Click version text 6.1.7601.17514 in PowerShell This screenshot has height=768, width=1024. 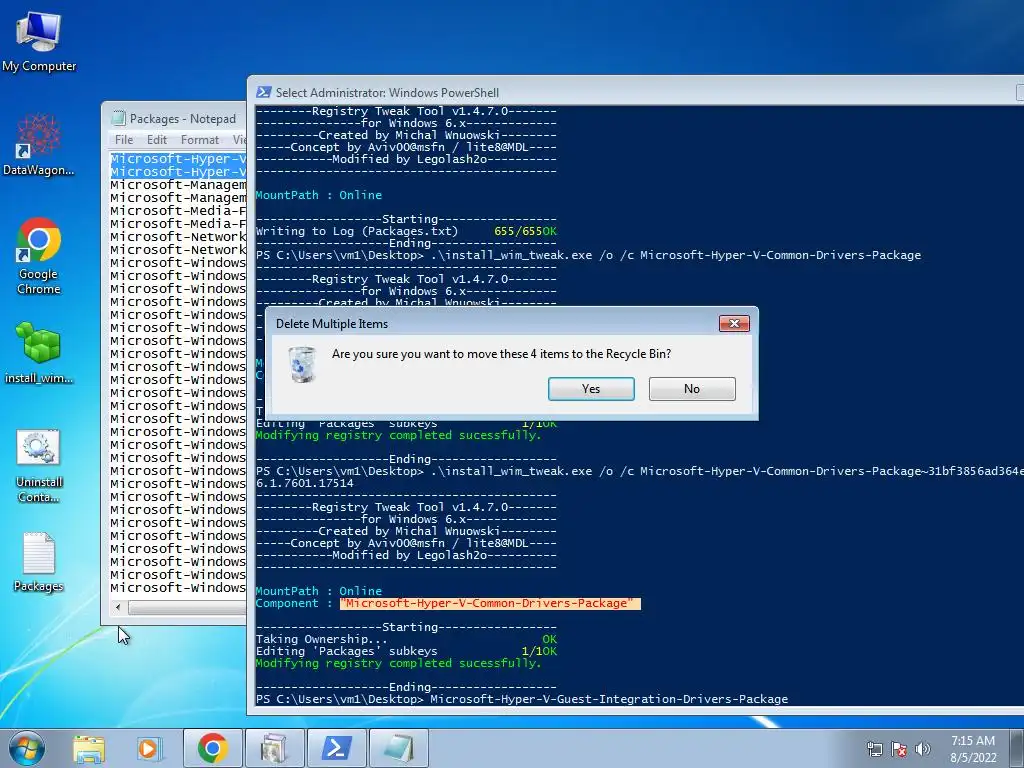point(305,483)
